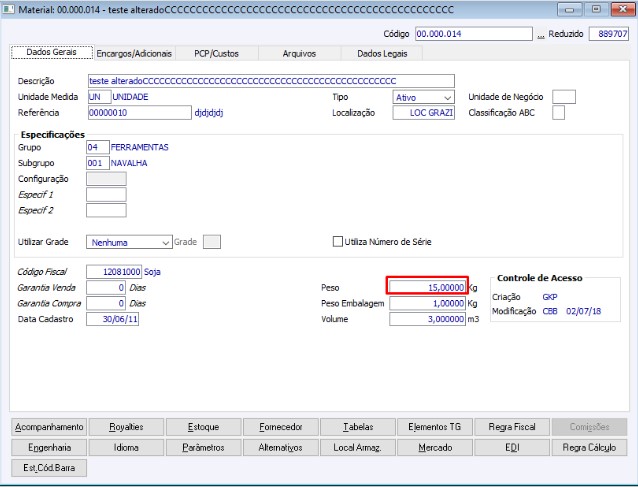Click the GKP creation user text
The height and width of the screenshot is (487, 638).
click(x=550, y=297)
